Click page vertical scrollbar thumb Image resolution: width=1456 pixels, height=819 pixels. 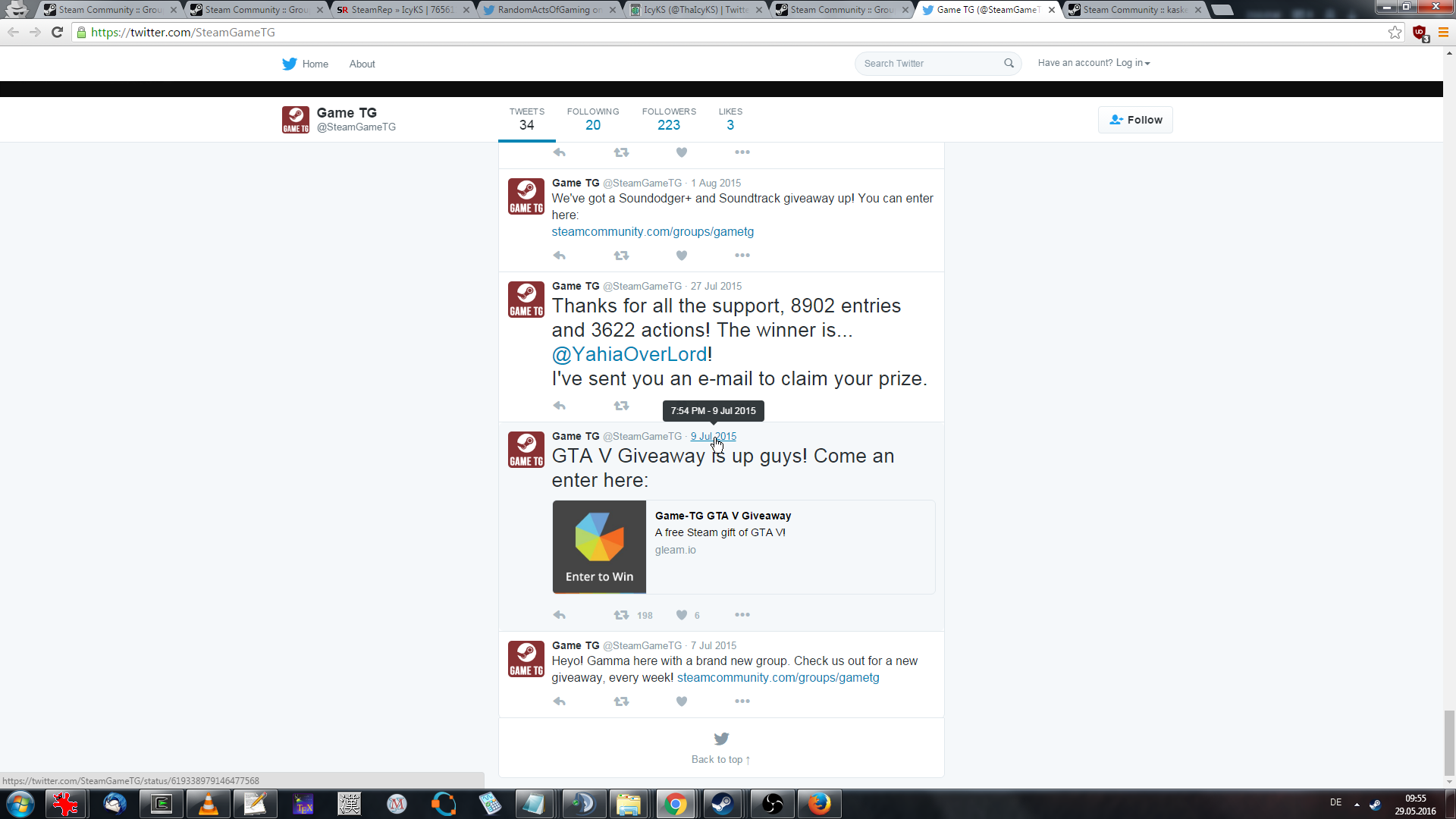coord(1449,743)
